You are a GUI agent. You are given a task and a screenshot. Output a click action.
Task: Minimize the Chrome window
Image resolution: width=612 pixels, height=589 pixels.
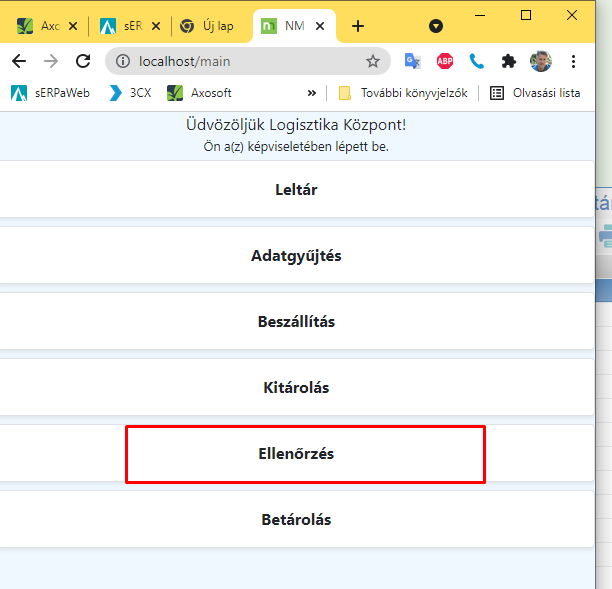pyautogui.click(x=480, y=16)
